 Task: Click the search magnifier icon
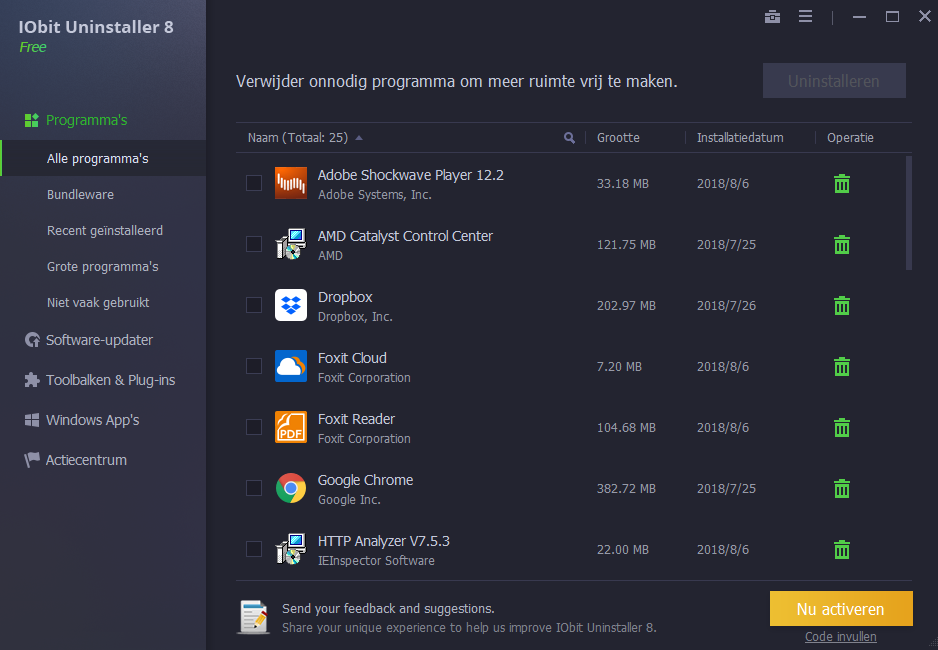(x=569, y=138)
